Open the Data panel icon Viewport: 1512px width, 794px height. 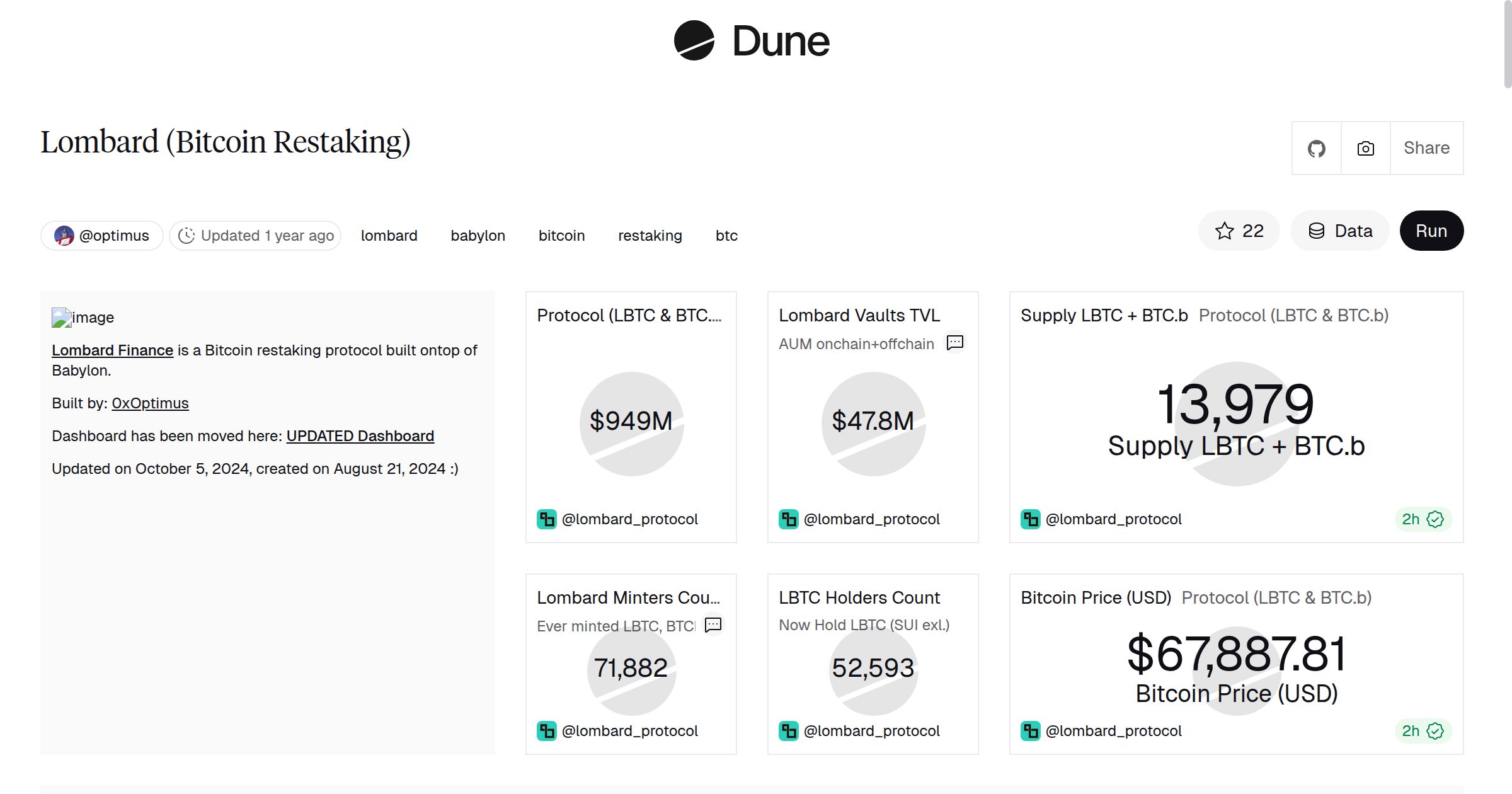(1318, 231)
